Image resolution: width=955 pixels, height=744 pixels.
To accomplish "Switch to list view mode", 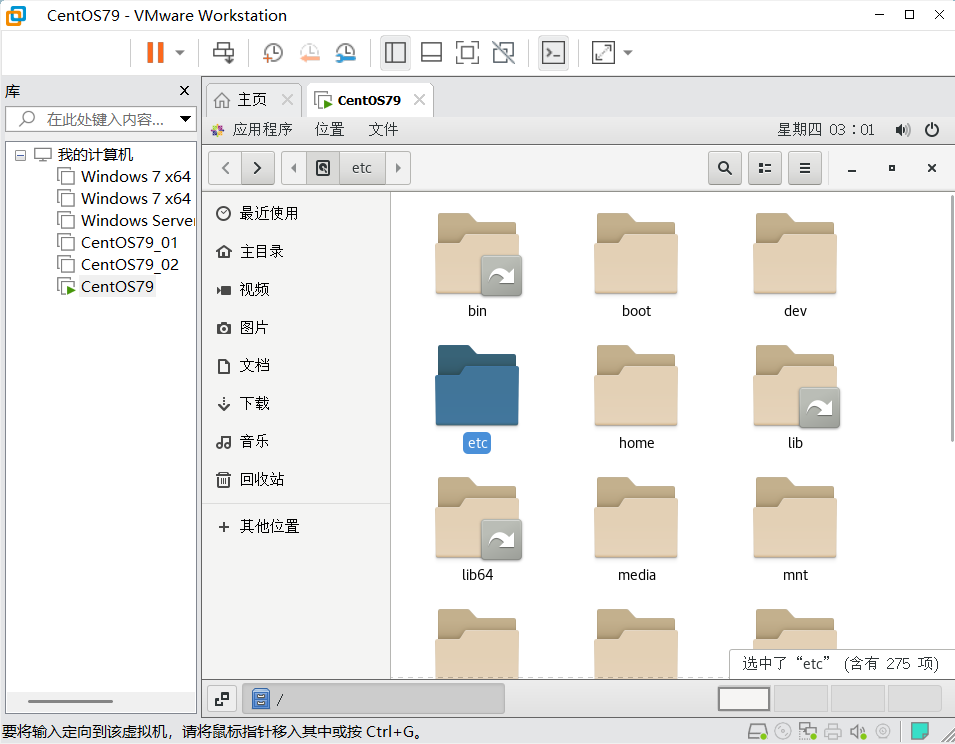I will coord(765,168).
